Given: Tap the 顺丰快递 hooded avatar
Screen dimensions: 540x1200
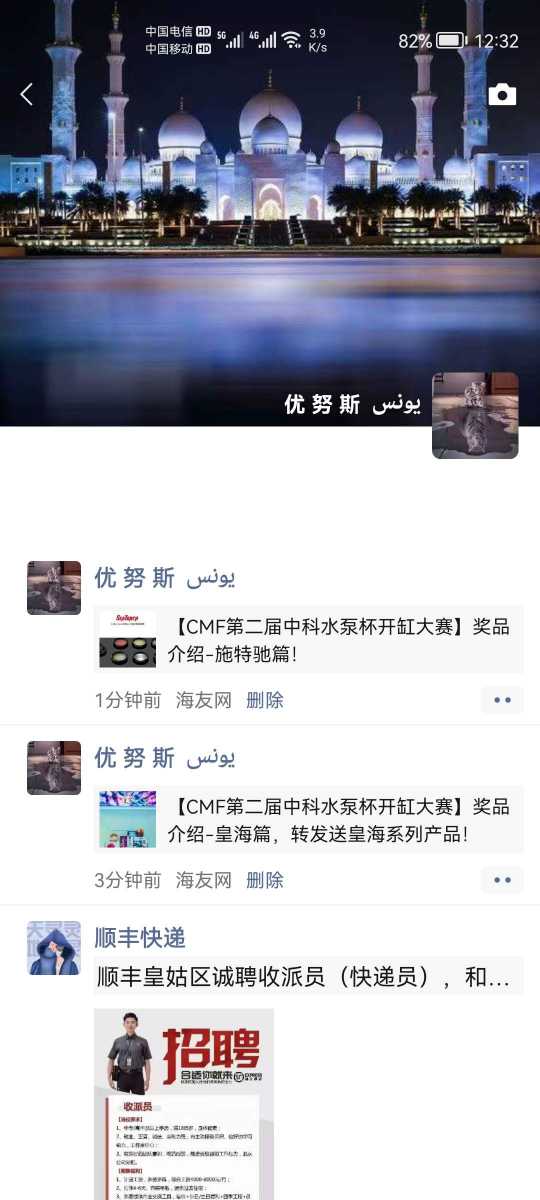Looking at the screenshot, I should click(x=54, y=948).
